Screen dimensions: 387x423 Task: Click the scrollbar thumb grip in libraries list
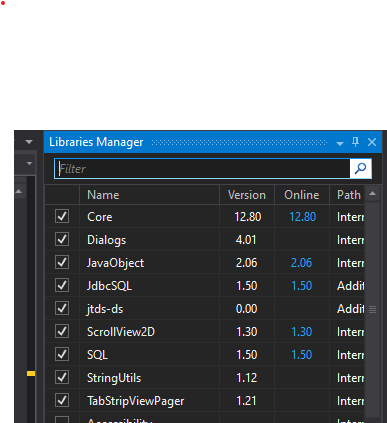pyautogui.click(x=373, y=309)
